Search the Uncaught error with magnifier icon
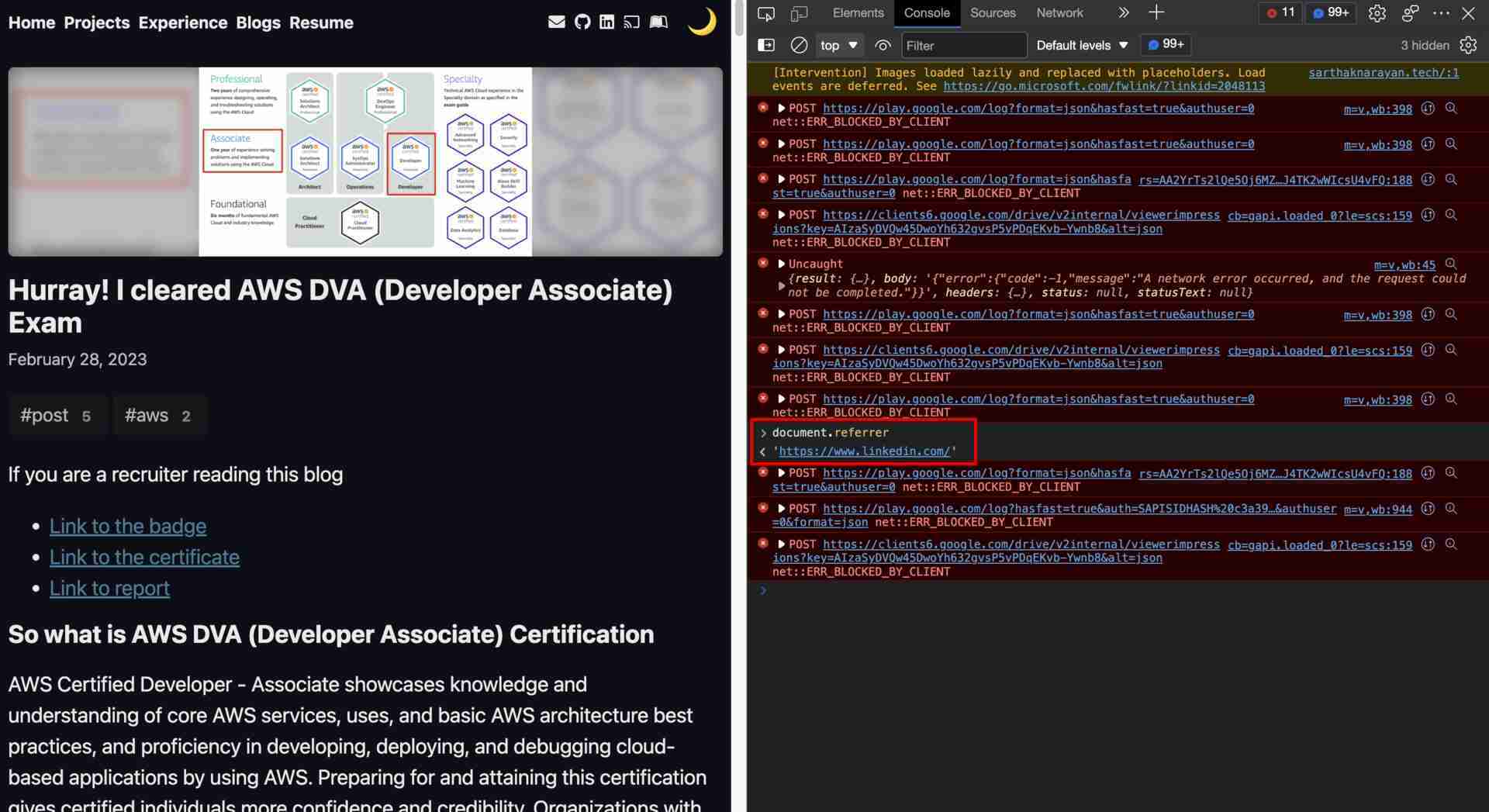Image resolution: width=1489 pixels, height=812 pixels. pyautogui.click(x=1451, y=264)
